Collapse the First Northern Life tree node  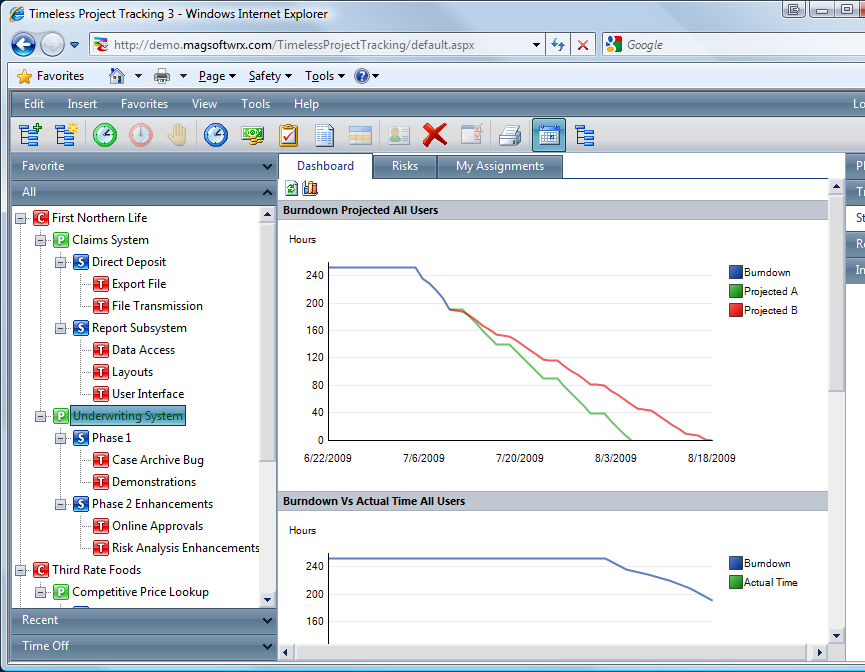coord(21,218)
